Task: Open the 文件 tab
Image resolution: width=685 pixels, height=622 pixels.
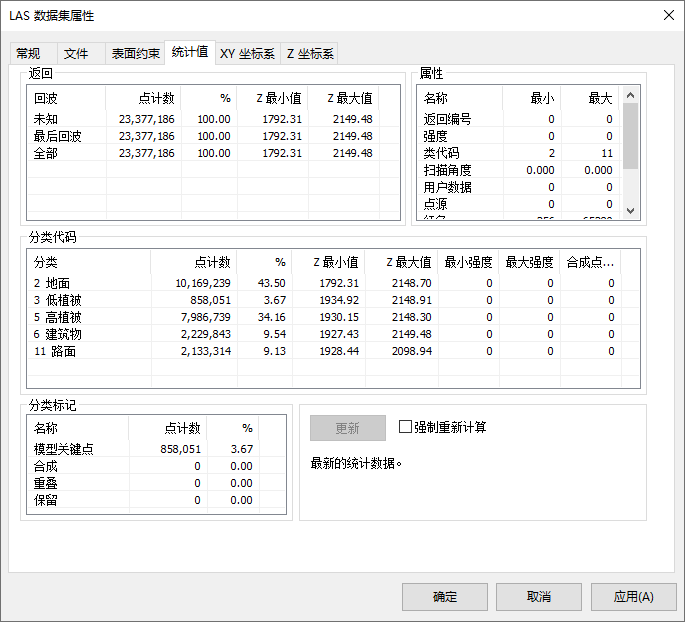Action: point(81,54)
